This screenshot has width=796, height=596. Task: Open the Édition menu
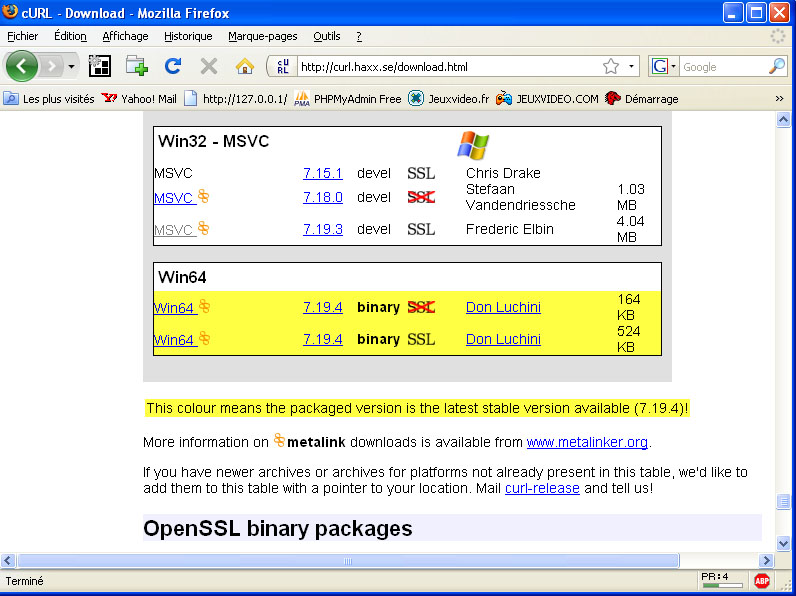point(70,36)
